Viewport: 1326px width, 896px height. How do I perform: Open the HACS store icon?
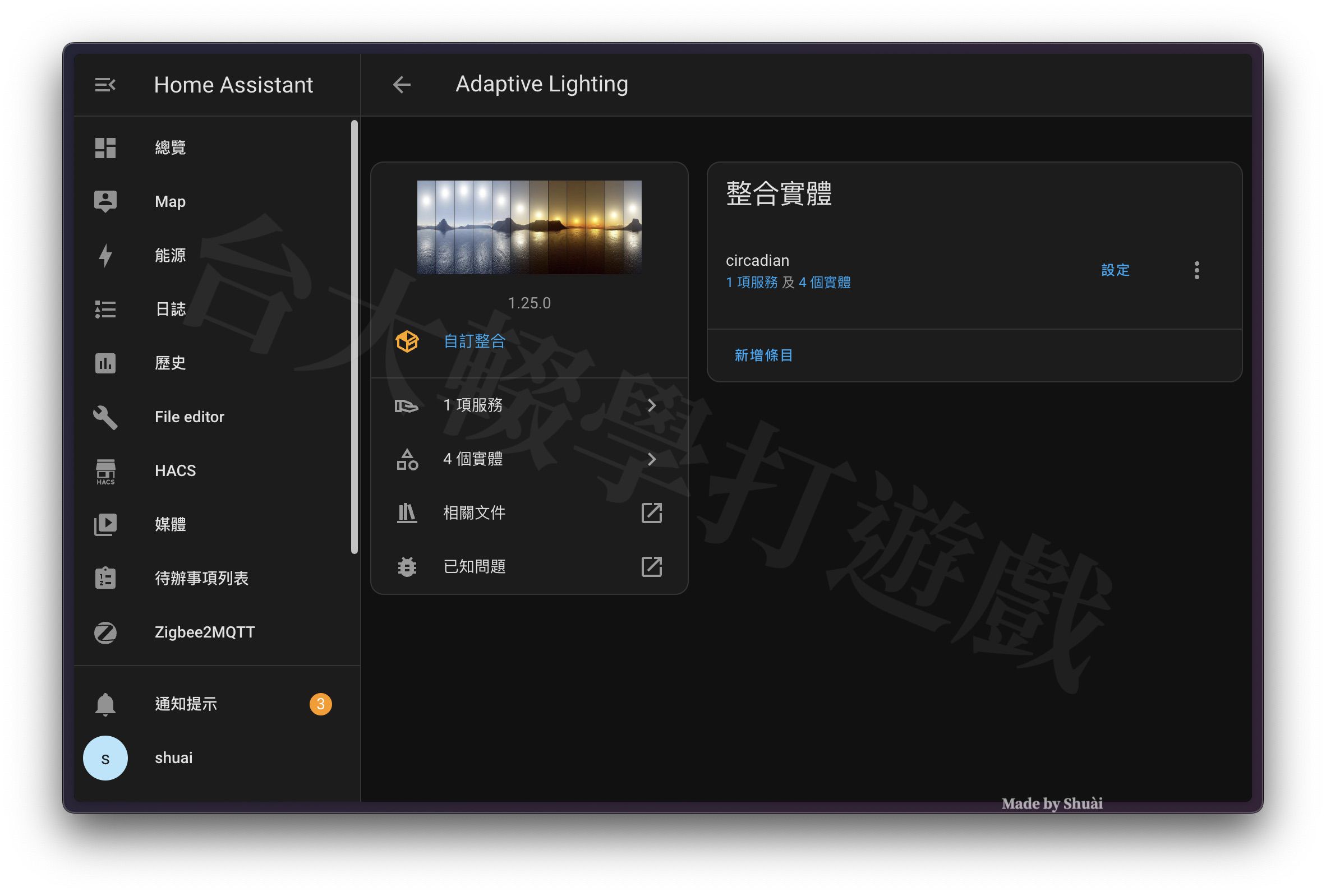(105, 472)
